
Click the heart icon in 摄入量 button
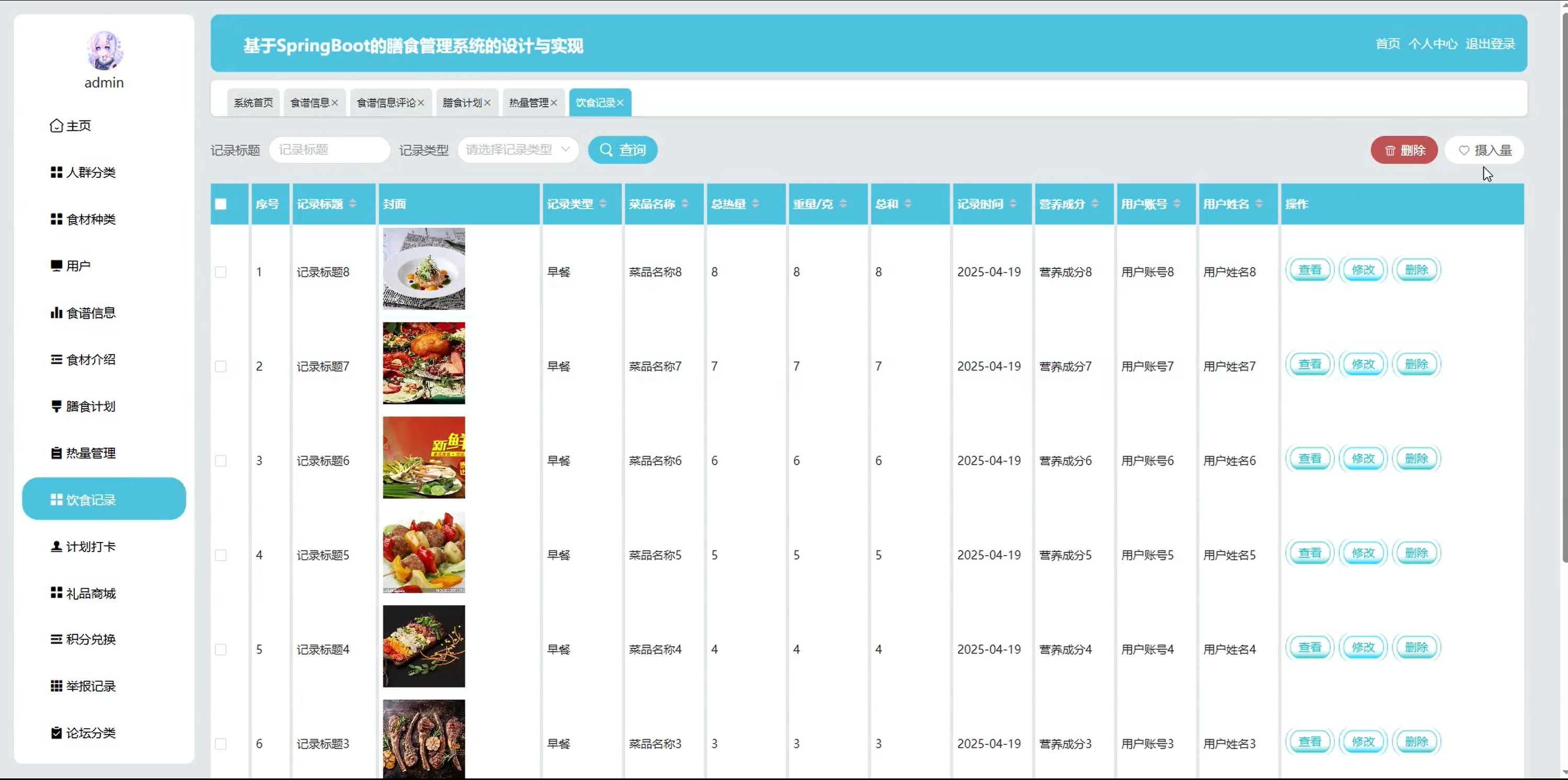coord(1464,150)
